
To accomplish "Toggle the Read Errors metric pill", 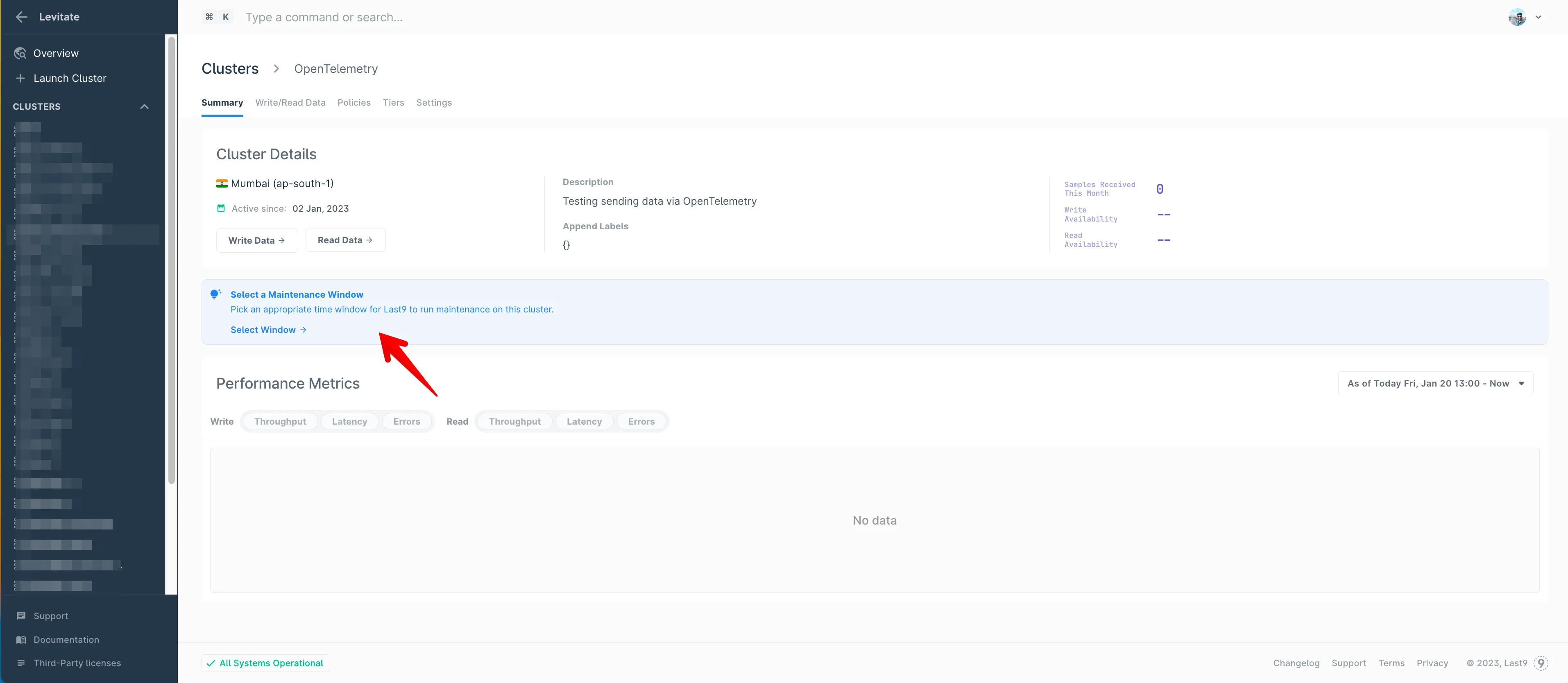I will point(641,421).
